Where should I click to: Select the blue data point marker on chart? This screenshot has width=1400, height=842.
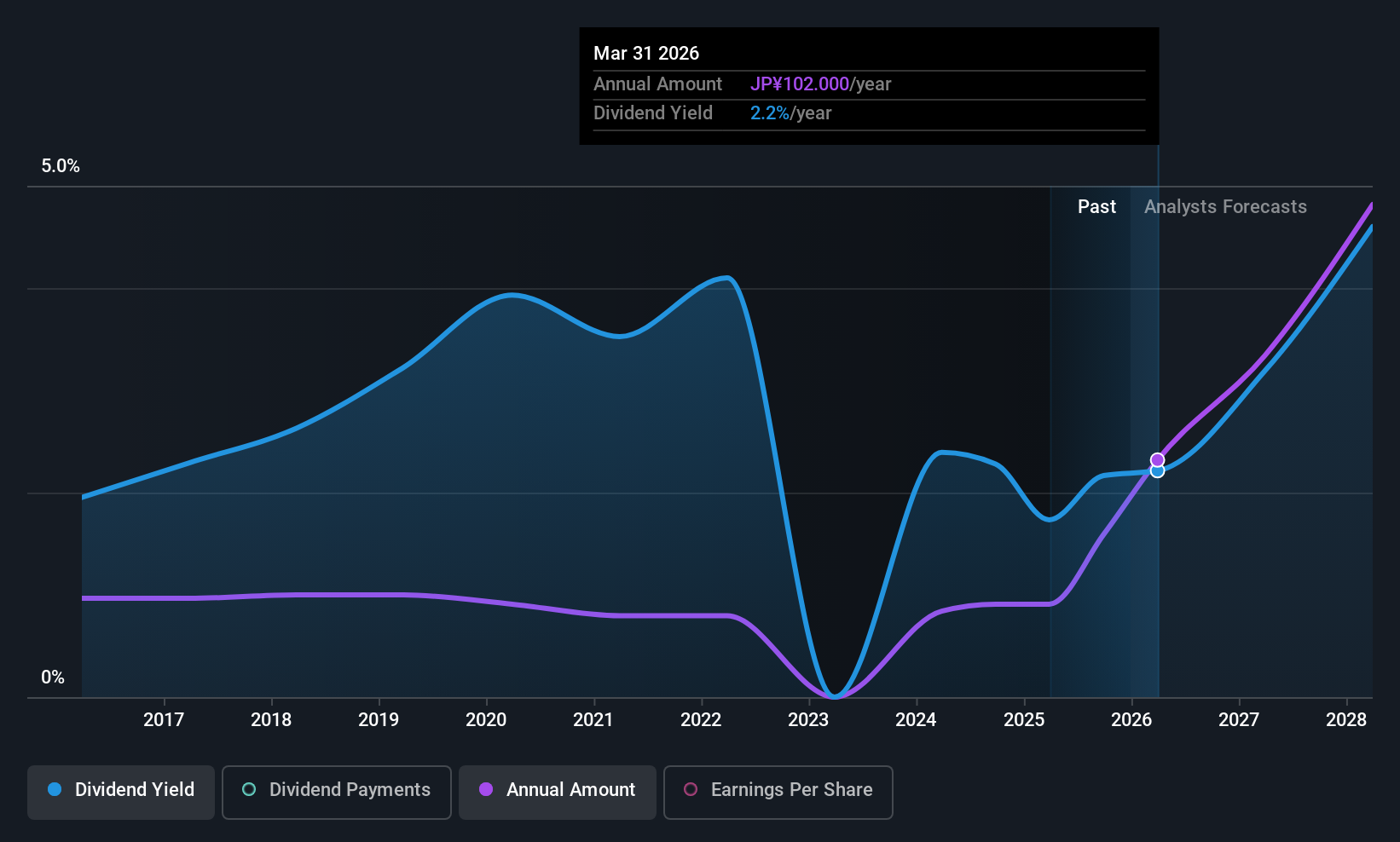pyautogui.click(x=1157, y=471)
